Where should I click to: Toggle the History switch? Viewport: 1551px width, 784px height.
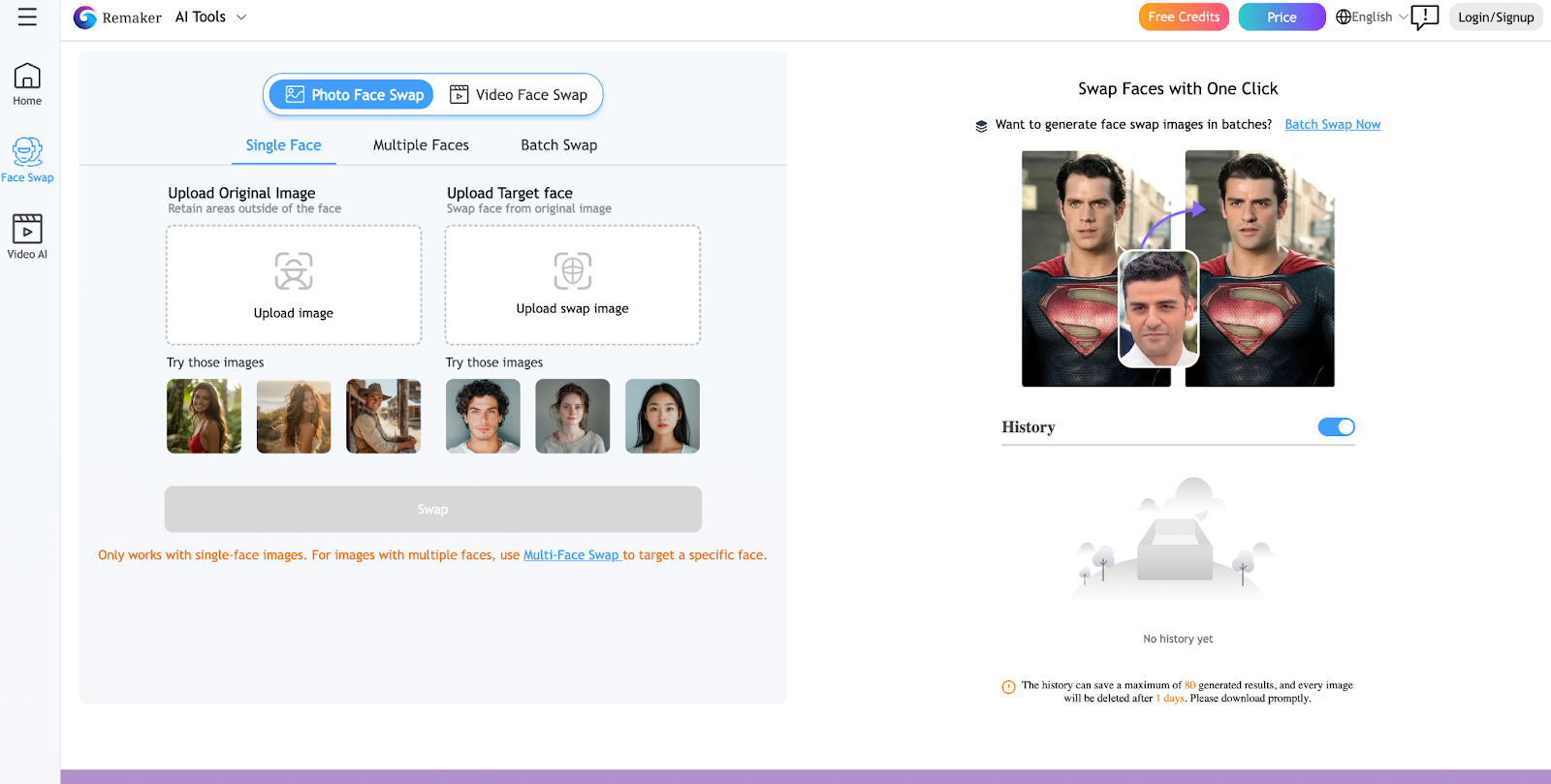pyautogui.click(x=1337, y=427)
